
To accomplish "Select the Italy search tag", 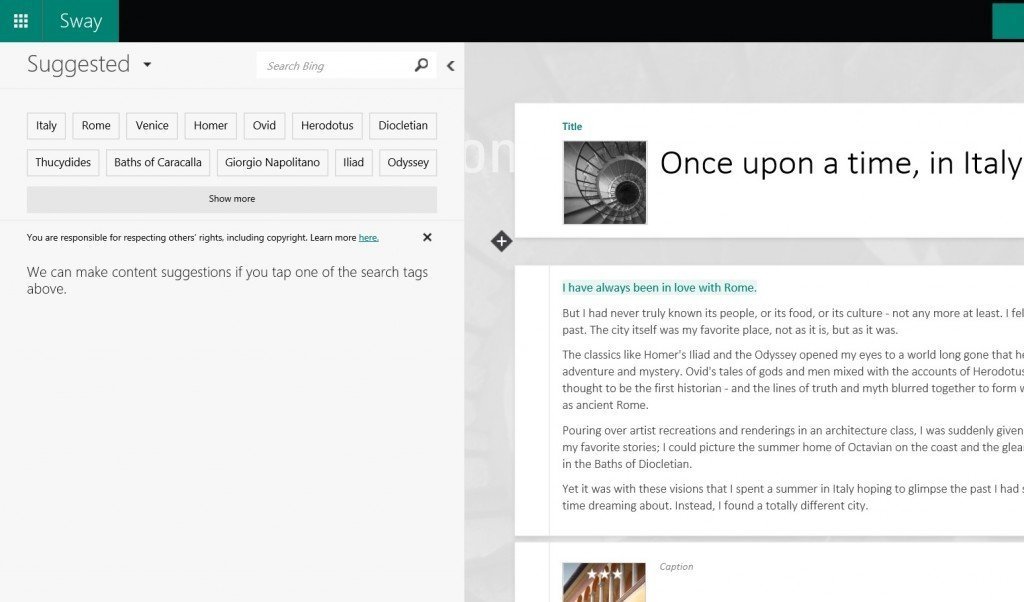I will [46, 126].
